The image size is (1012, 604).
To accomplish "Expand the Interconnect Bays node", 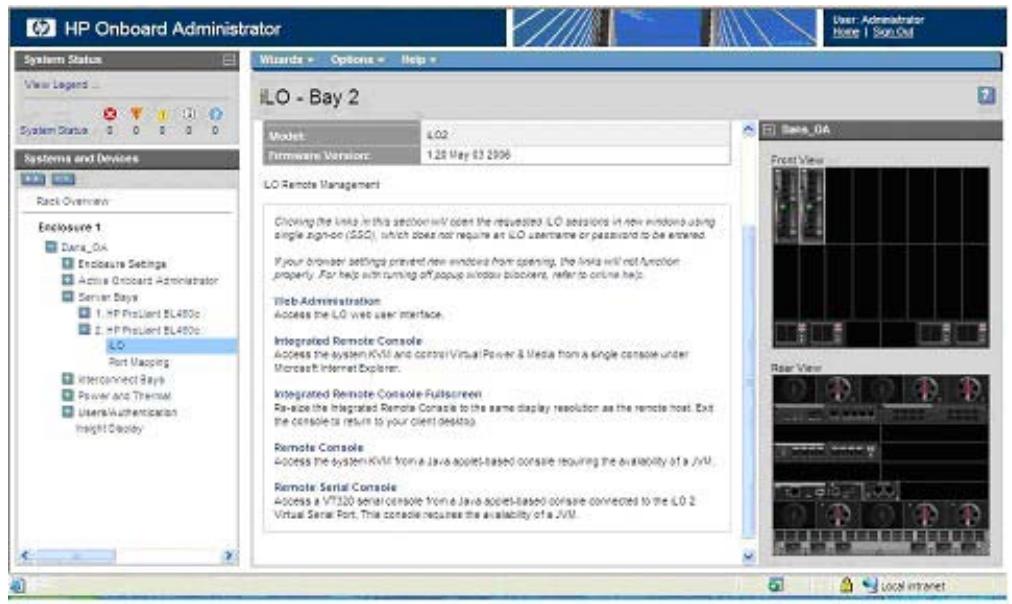I will click(67, 379).
